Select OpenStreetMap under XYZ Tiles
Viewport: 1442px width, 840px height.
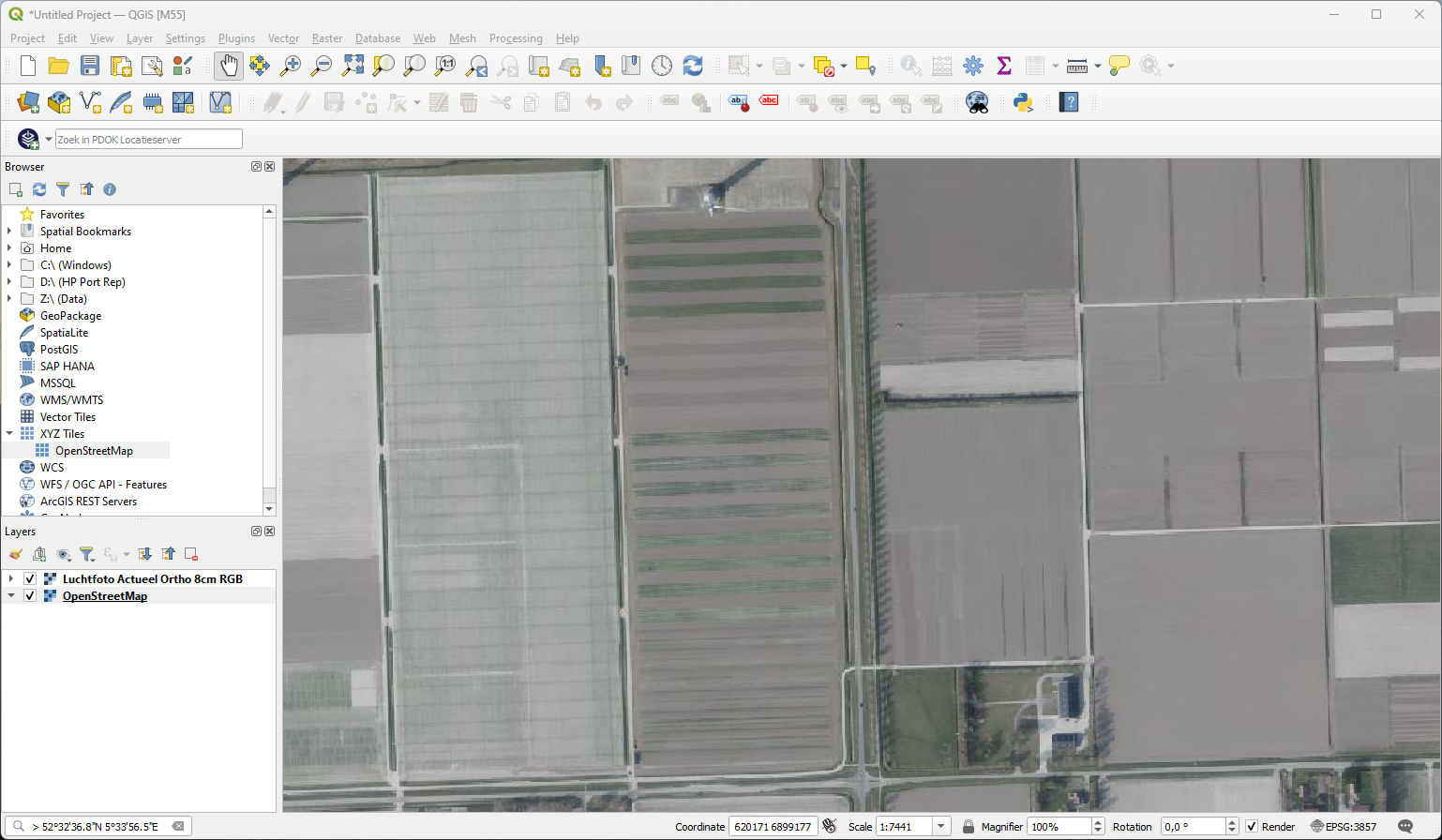click(x=94, y=451)
